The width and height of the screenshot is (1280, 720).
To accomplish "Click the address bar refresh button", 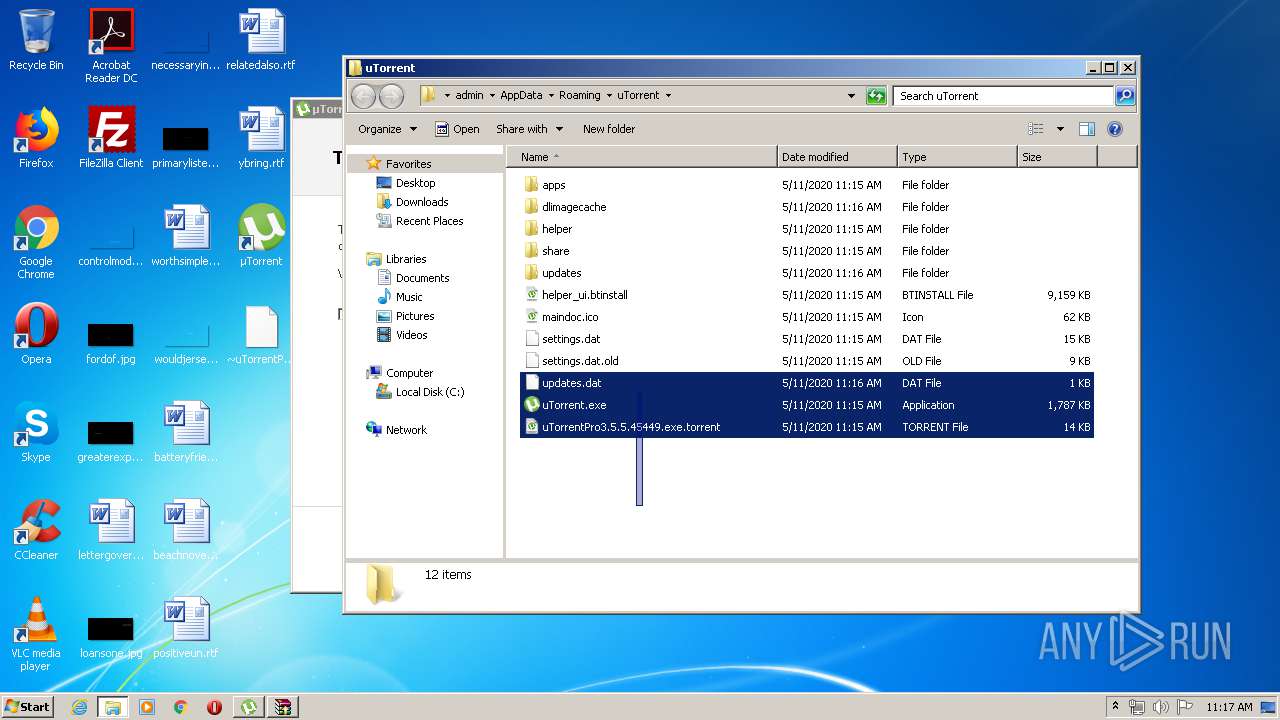I will tap(876, 96).
